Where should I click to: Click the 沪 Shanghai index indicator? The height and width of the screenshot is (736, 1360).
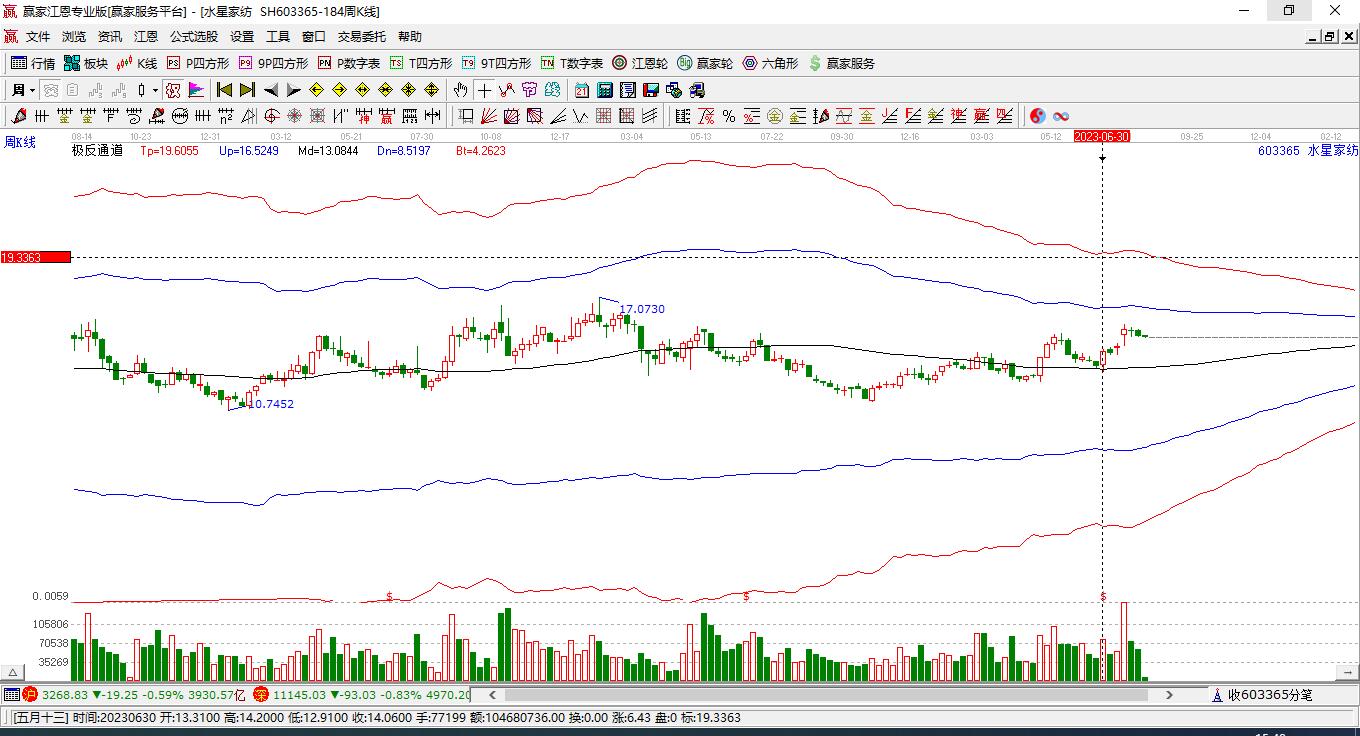[x=30, y=694]
